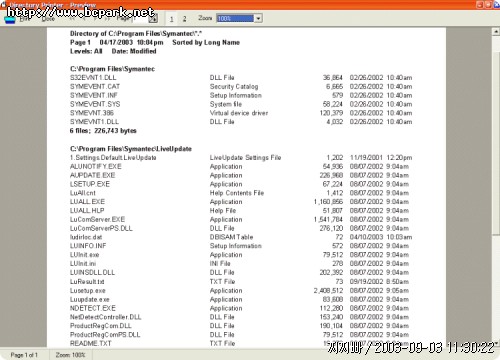Click the 'Levels: All' text
This screenshot has height=360, width=500.
click(x=86, y=51)
